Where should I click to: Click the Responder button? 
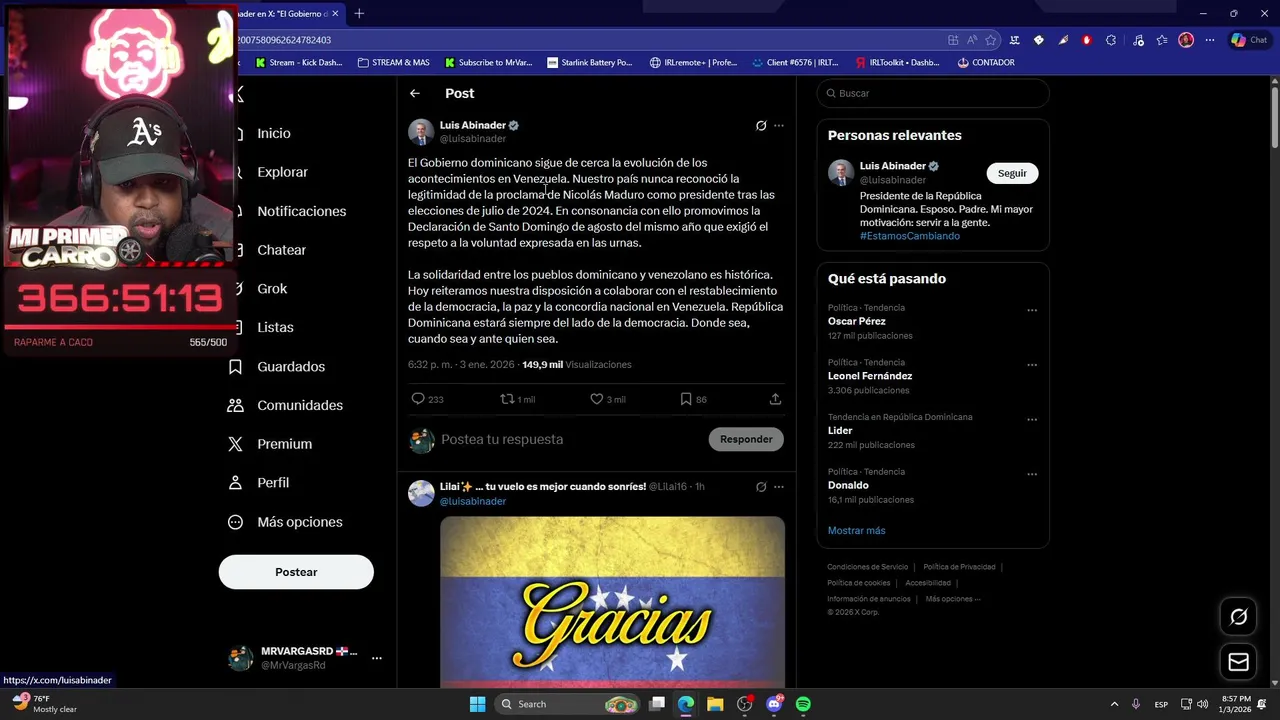click(x=746, y=439)
